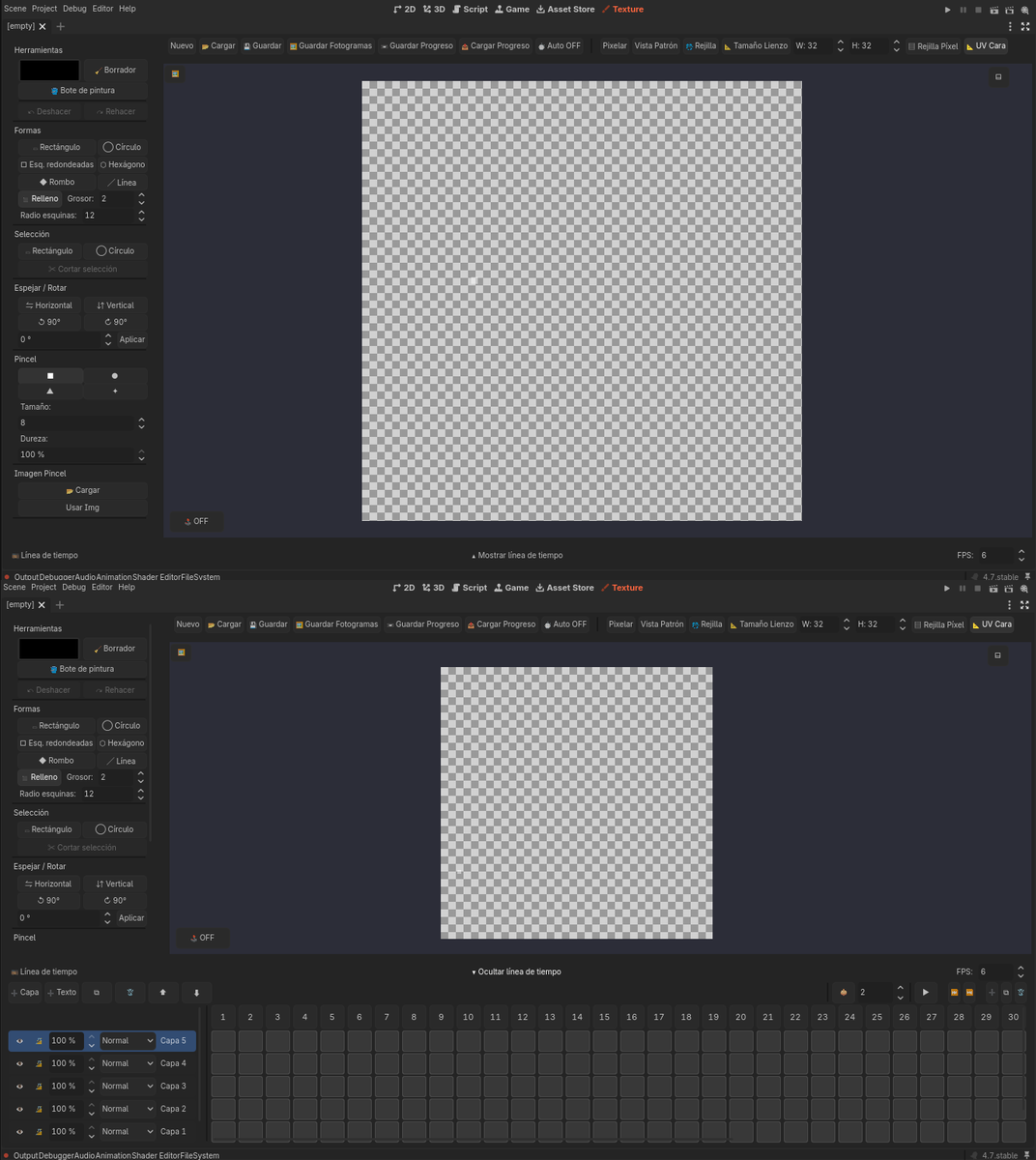The height and width of the screenshot is (1160, 1036).
Task: Move layer up with the up arrow
Action: pyautogui.click(x=162, y=993)
